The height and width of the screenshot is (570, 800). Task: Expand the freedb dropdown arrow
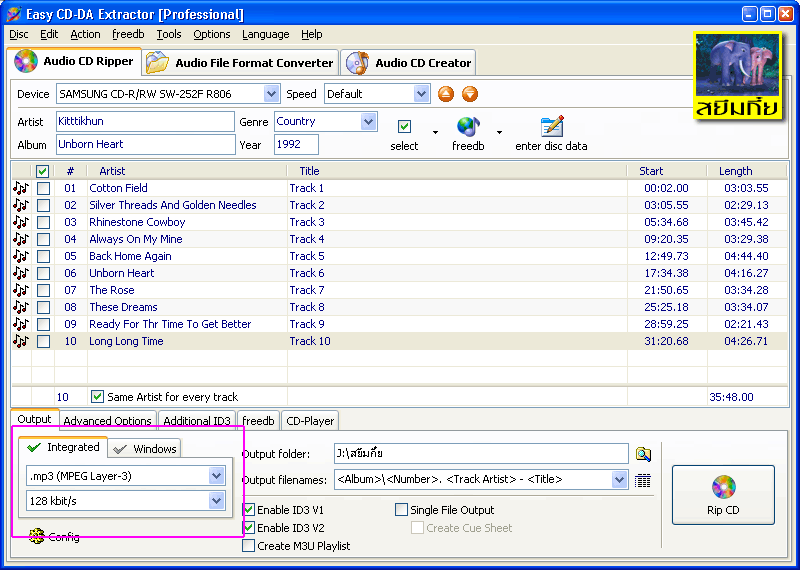499,133
